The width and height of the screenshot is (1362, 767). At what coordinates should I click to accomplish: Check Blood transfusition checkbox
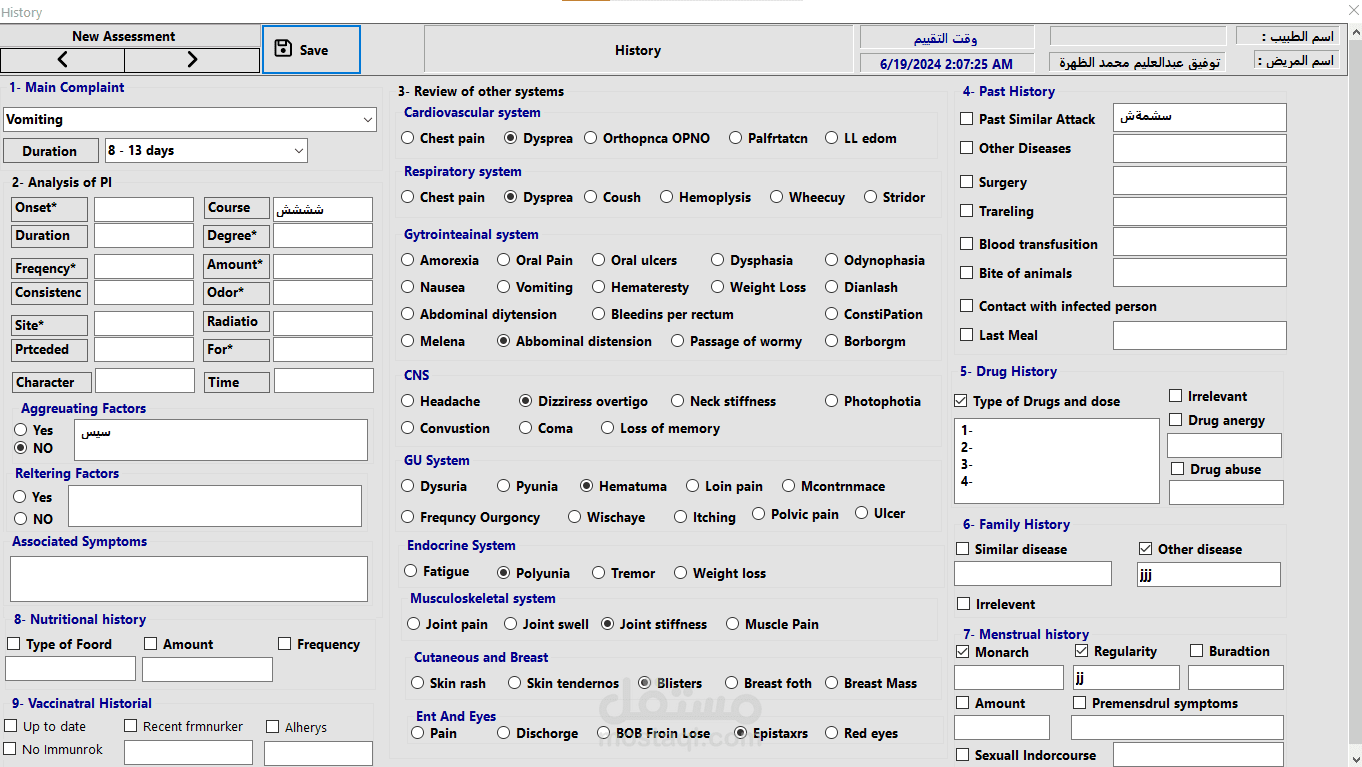click(966, 244)
